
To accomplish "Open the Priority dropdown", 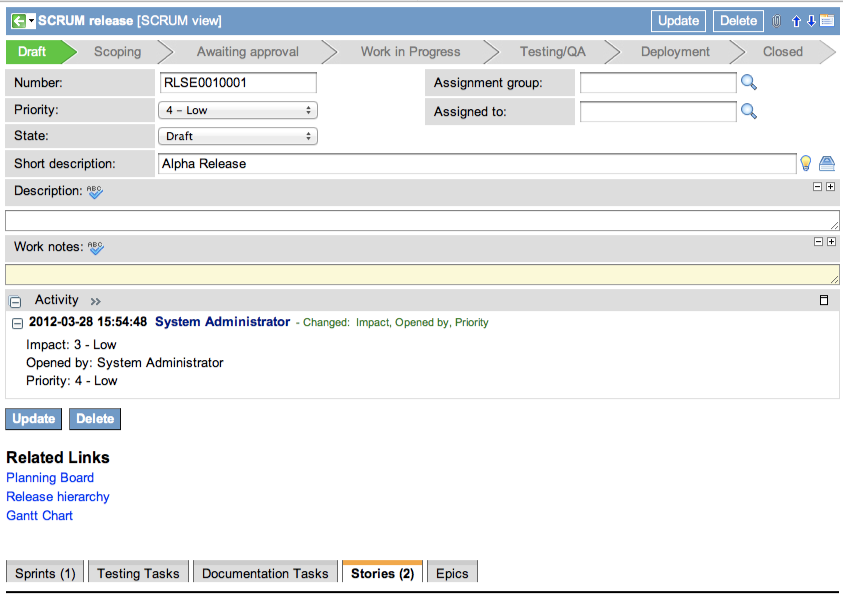I will pos(237,110).
